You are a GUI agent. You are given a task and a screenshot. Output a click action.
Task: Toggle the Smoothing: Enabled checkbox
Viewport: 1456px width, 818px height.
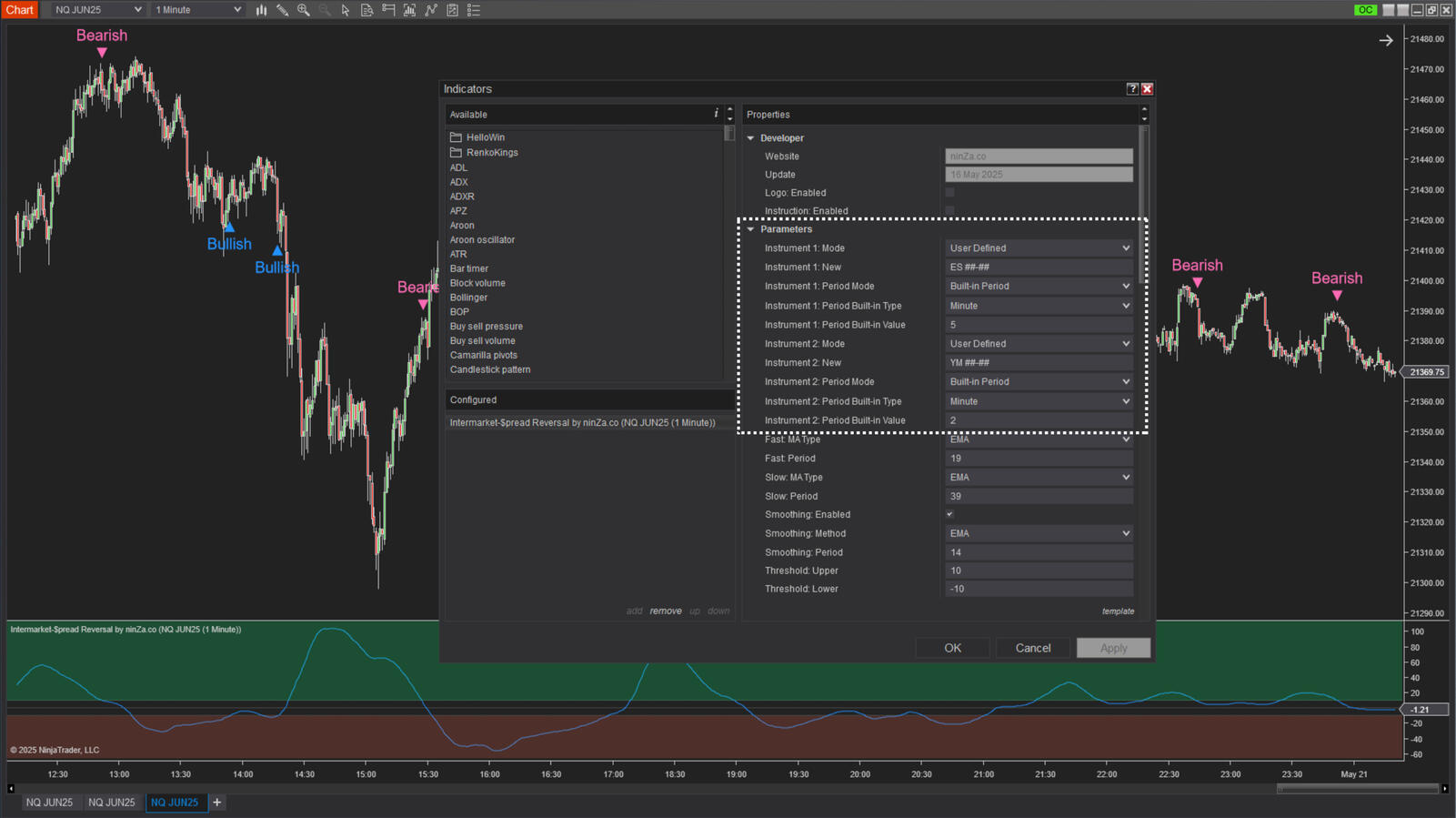click(950, 514)
